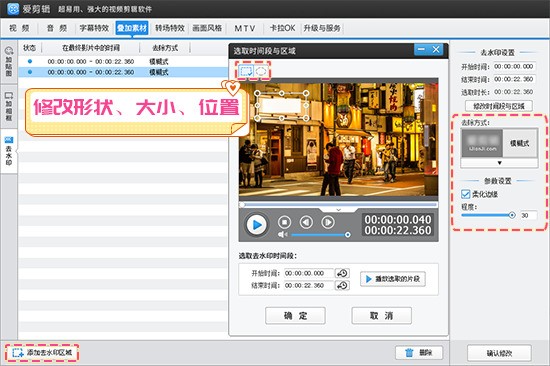Capture current time for 开始时间
This screenshot has width=550, height=366.
click(x=342, y=273)
